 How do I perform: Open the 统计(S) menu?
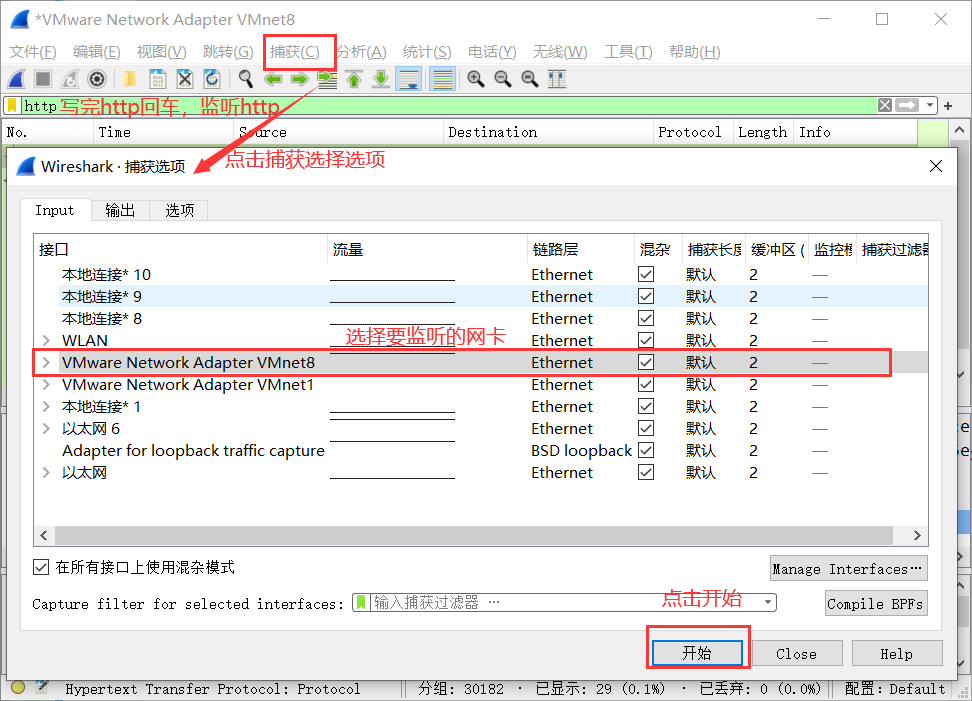427,52
